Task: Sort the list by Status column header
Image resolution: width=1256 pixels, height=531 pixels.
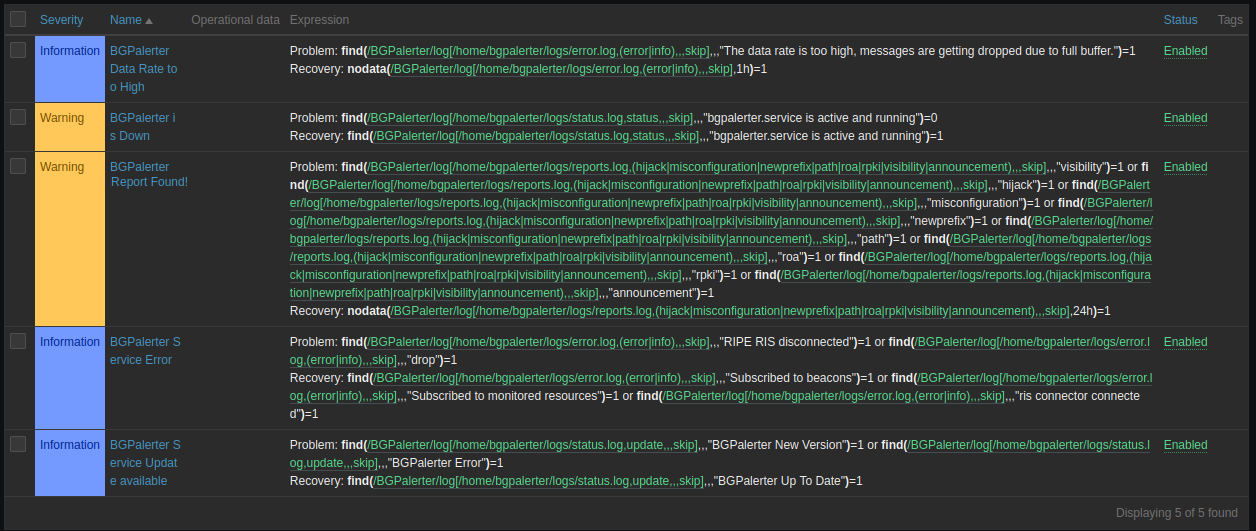Action: (1180, 20)
